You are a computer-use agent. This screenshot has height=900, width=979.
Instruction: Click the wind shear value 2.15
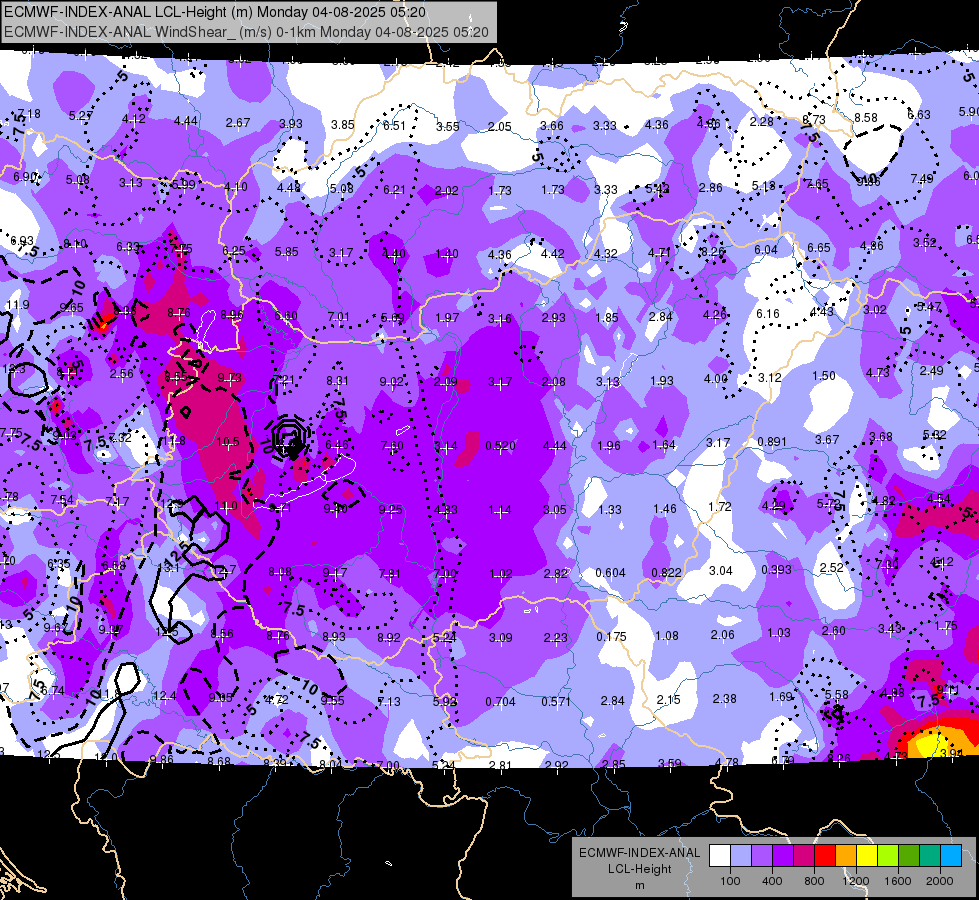(x=669, y=700)
